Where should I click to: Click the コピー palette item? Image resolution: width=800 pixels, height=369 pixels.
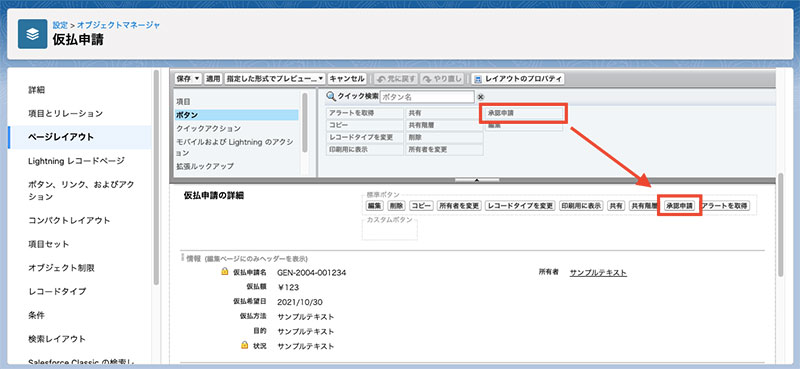point(364,125)
